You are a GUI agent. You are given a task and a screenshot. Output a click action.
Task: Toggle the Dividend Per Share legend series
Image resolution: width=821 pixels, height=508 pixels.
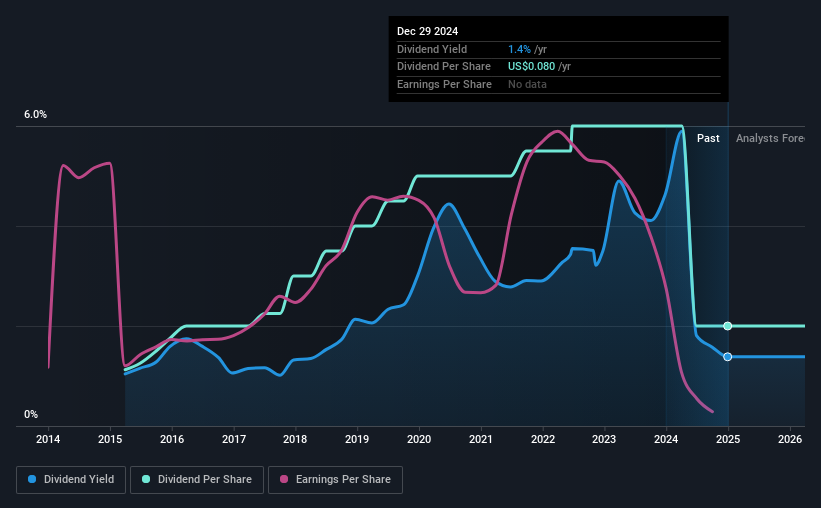pyautogui.click(x=197, y=480)
